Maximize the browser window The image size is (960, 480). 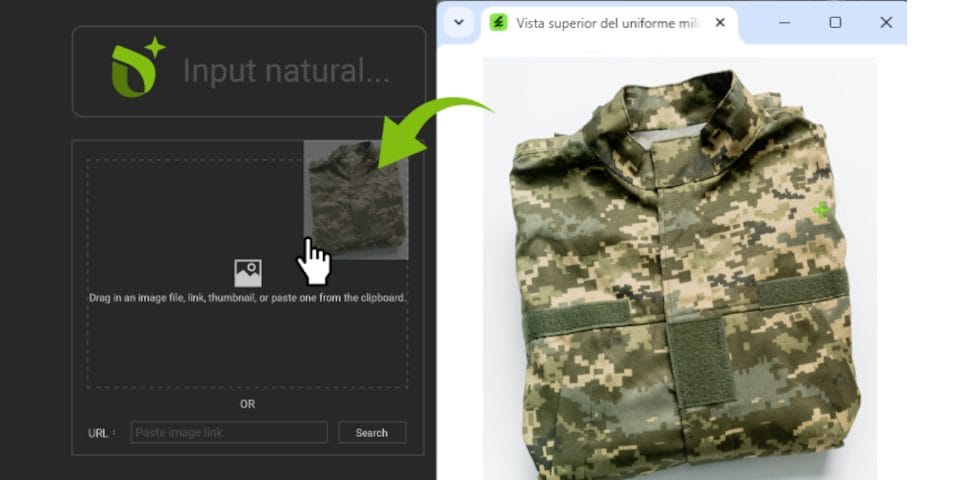tap(835, 22)
